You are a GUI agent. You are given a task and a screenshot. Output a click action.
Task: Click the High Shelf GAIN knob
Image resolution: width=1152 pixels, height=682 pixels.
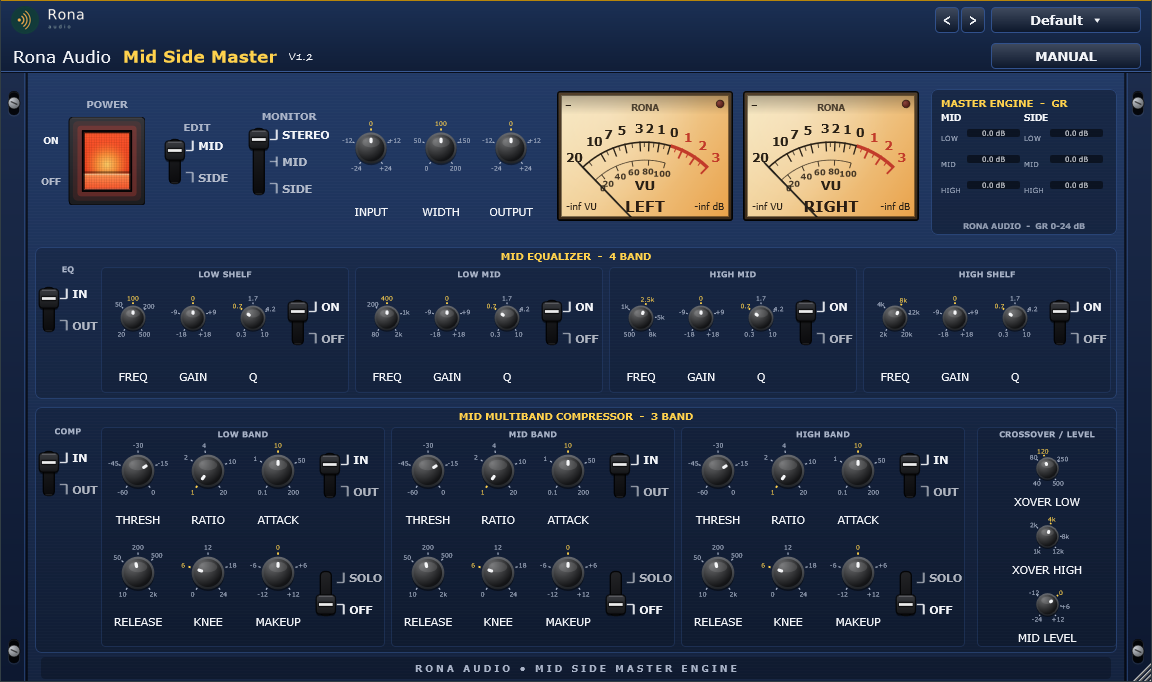(954, 317)
